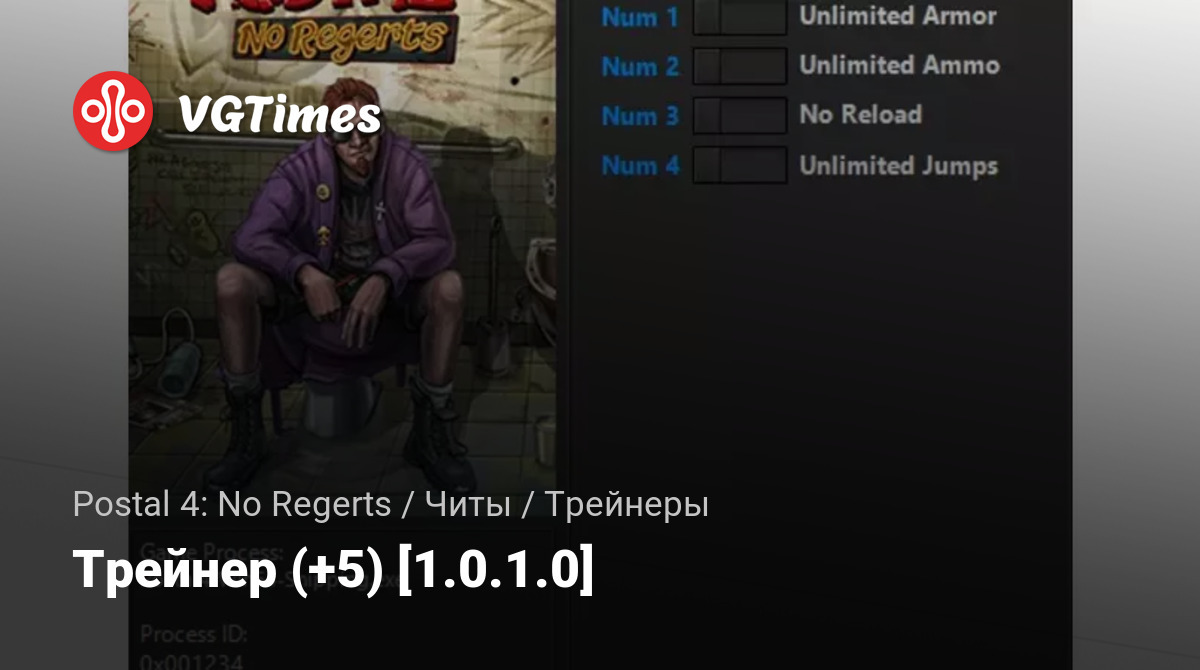Click the Трейнер (+5) [1.0.1.0] title
This screenshot has width=1200, height=670.
tap(333, 571)
